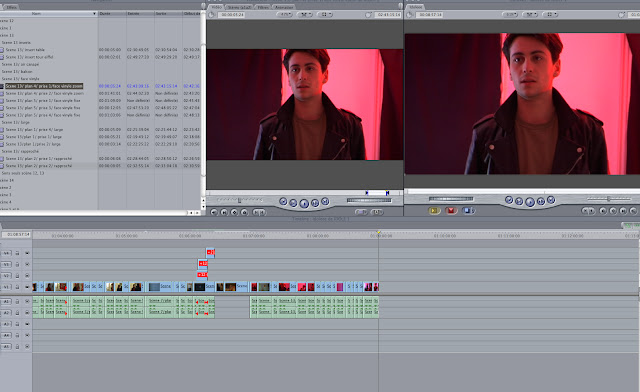Click the red Overwrite edit button in Canvas
The height and width of the screenshot is (392, 640).
(x=451, y=210)
